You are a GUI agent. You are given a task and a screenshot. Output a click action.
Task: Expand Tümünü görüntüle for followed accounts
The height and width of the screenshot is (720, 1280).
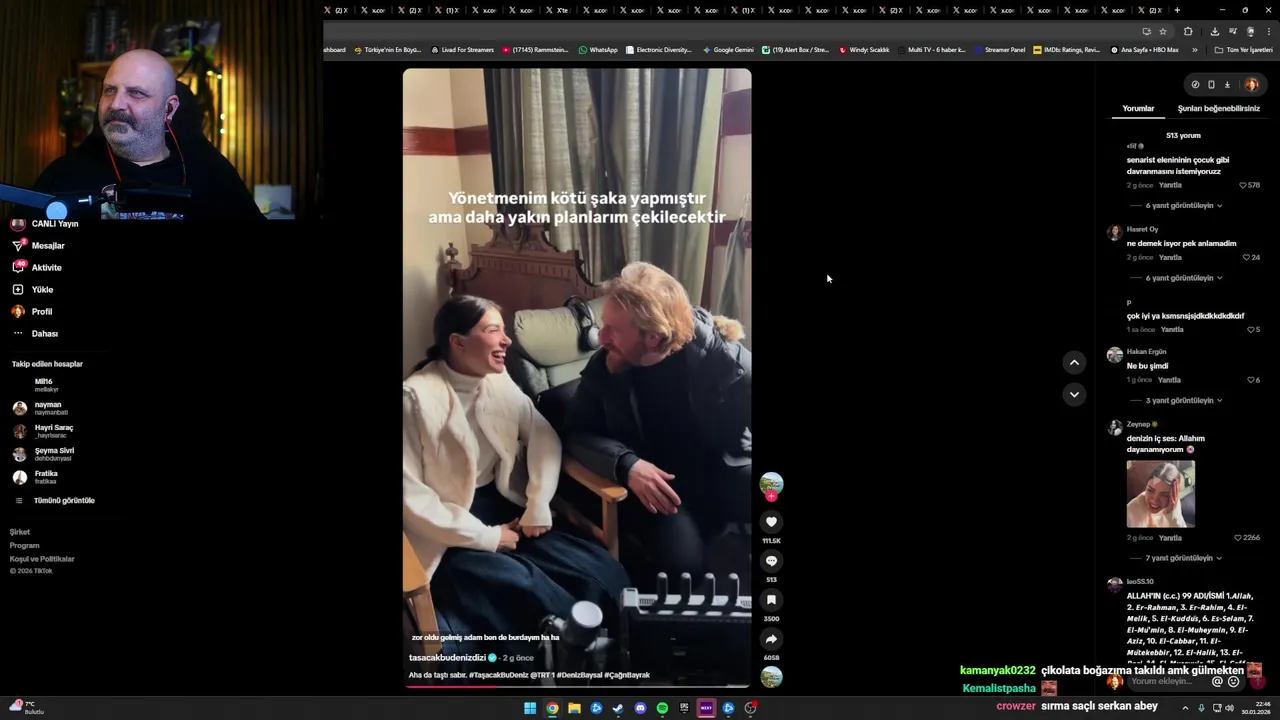tap(55, 500)
